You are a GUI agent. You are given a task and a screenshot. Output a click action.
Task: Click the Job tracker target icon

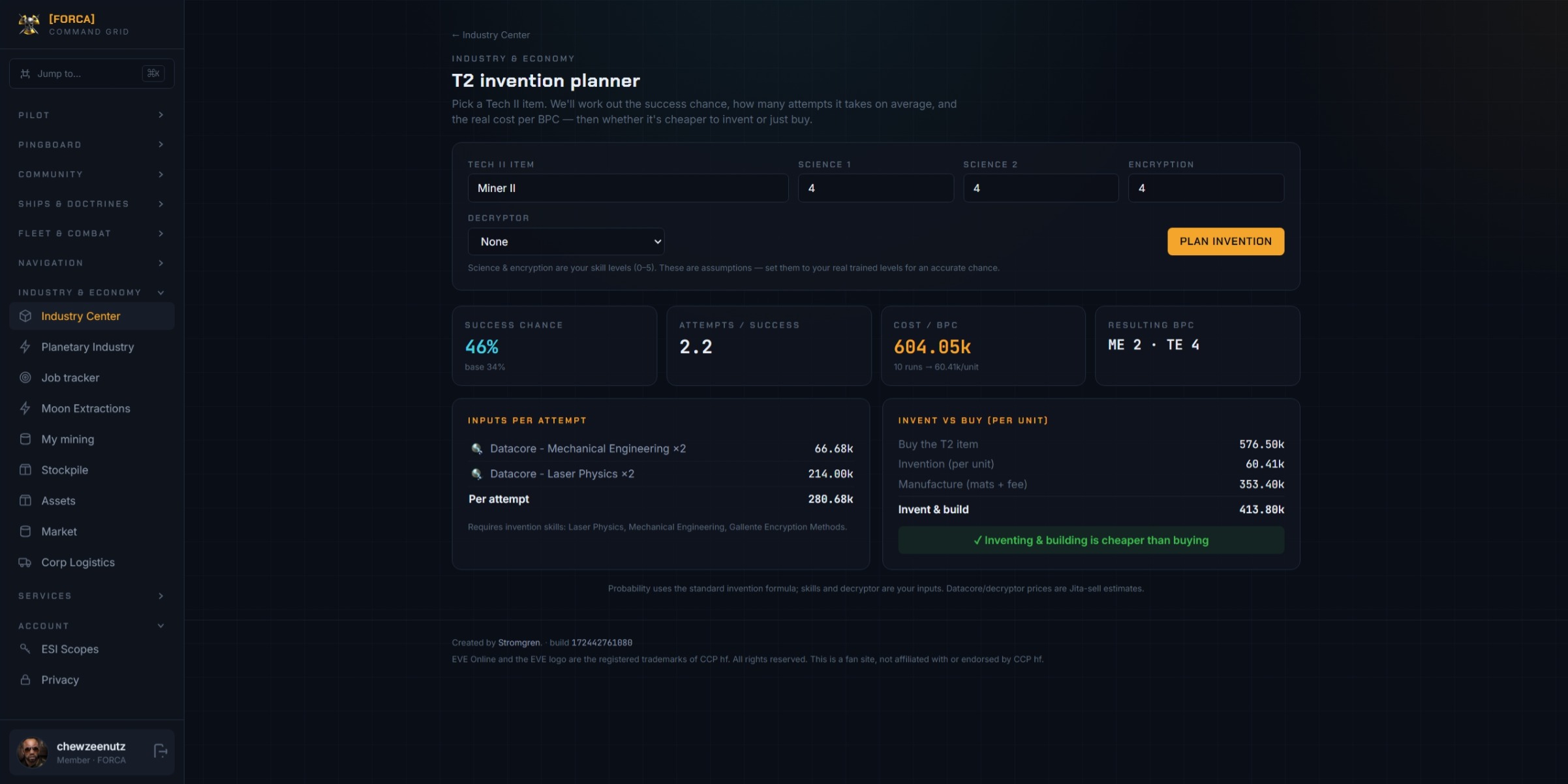click(x=25, y=377)
